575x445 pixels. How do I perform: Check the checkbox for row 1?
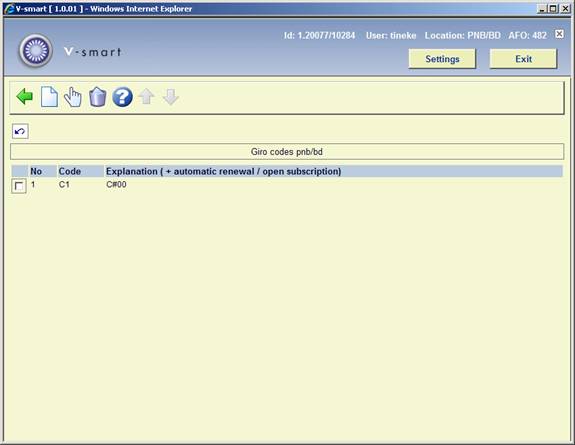19,186
